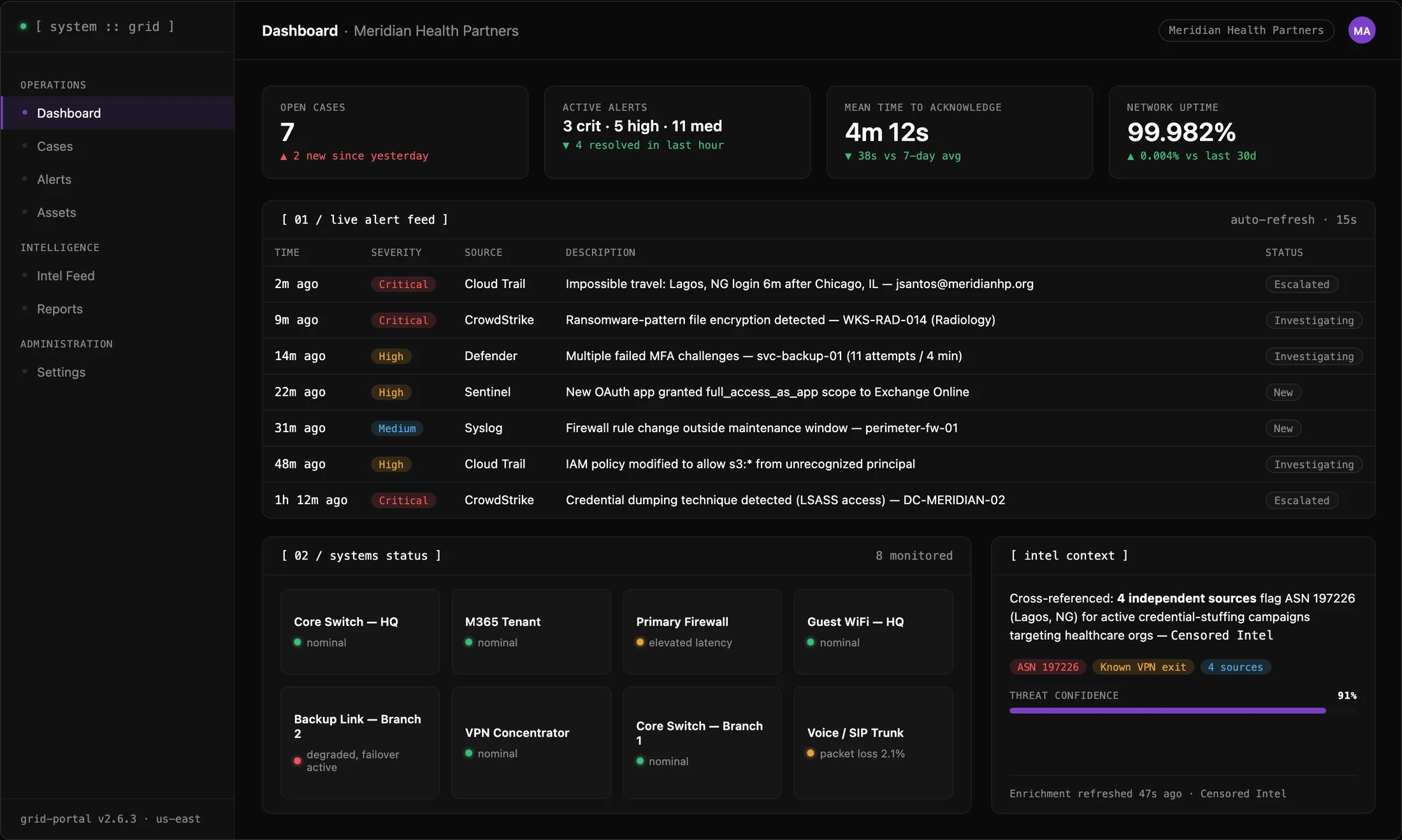Open the Open Cases stat card

coord(395,133)
